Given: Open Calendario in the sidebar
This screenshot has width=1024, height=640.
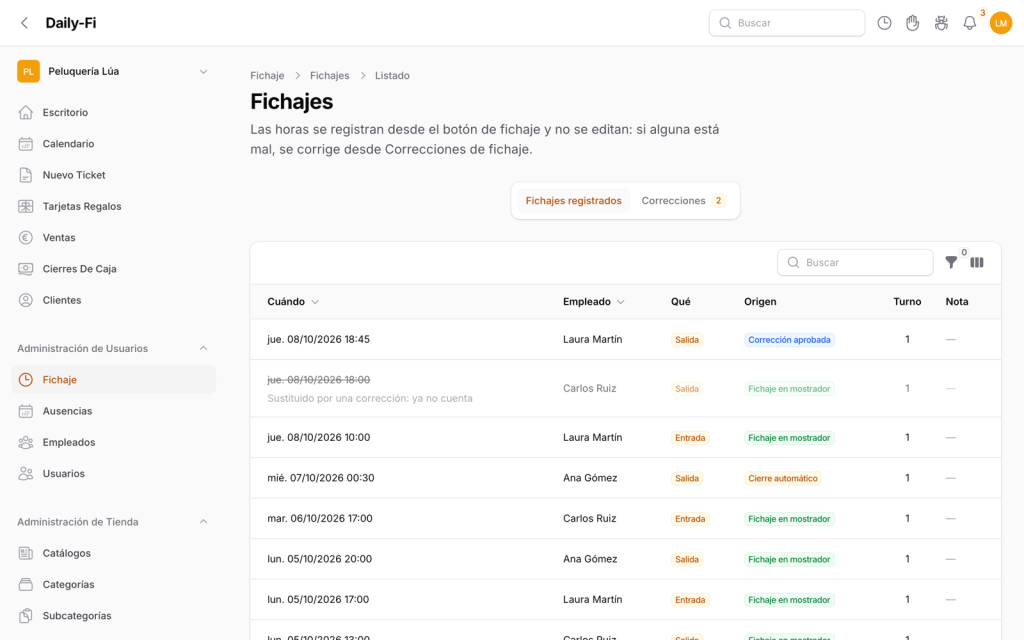Looking at the screenshot, I should coord(114,144).
